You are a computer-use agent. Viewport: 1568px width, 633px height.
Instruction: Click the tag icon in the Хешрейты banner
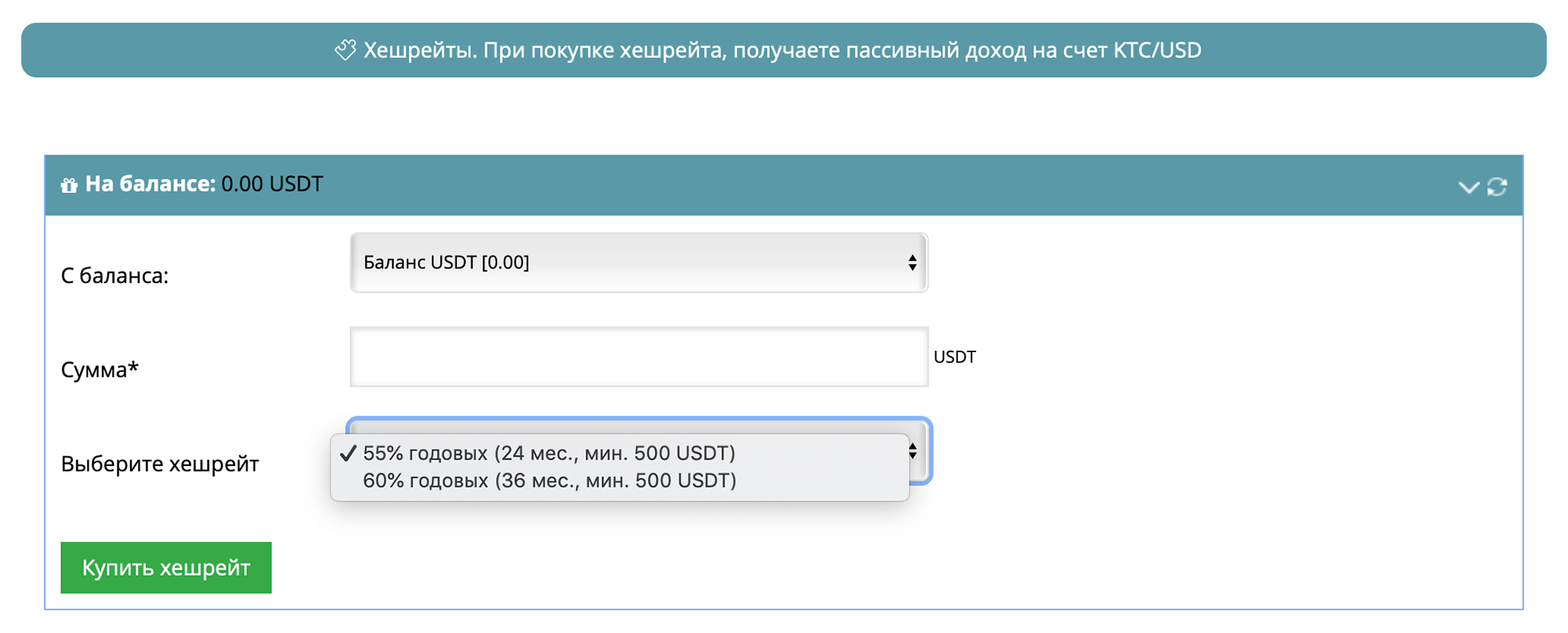pos(346,50)
